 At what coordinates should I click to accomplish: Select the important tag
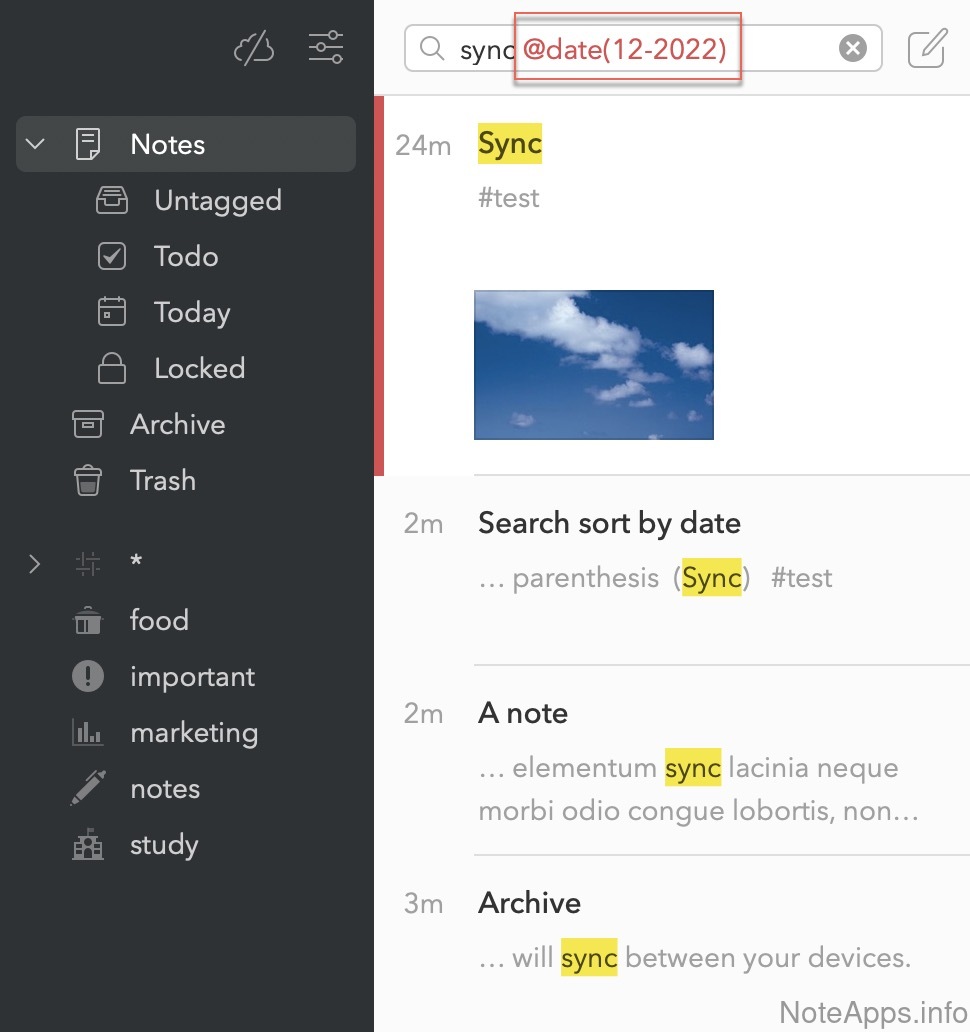pos(192,677)
